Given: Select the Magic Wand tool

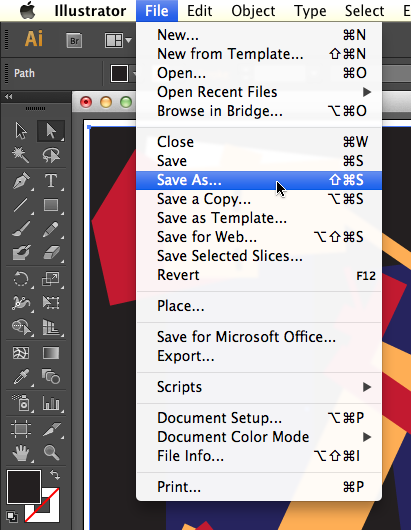Looking at the screenshot, I should click(x=21, y=155).
